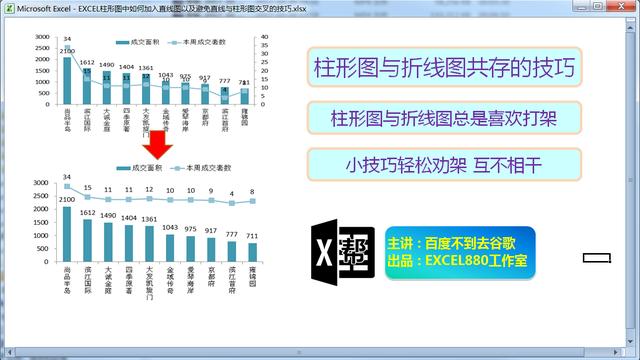Click the 1043 bar in the lower chart
Screen dimensions: 640x360
tap(170, 248)
